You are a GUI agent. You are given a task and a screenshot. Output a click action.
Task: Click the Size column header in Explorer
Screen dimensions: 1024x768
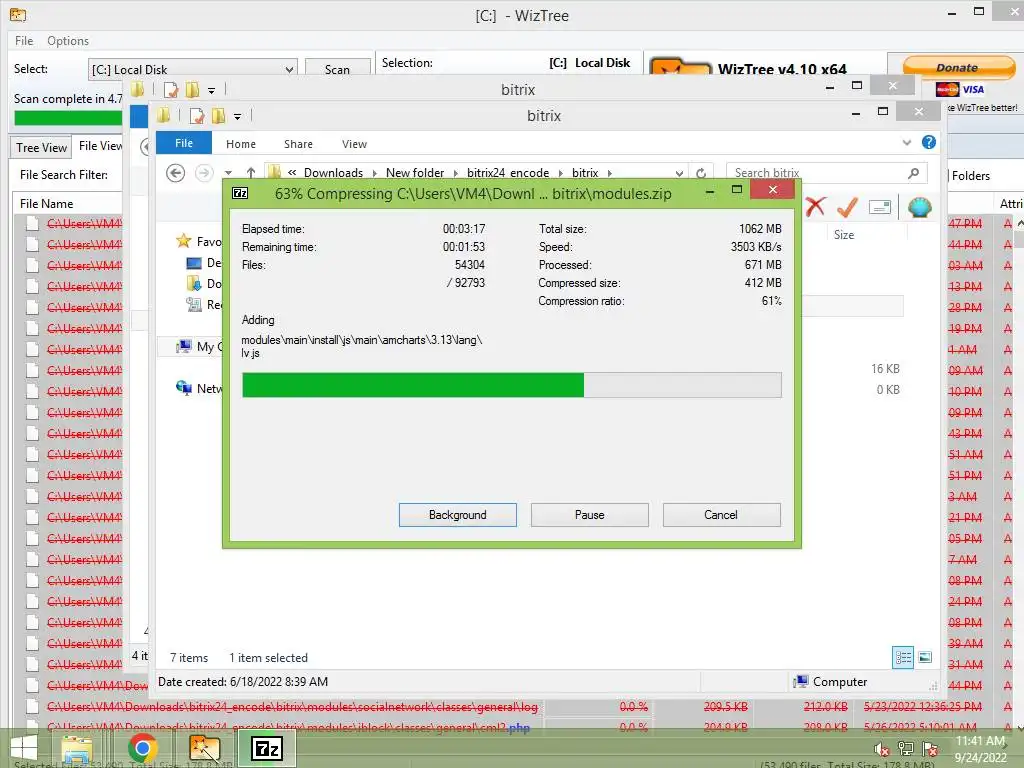point(843,234)
